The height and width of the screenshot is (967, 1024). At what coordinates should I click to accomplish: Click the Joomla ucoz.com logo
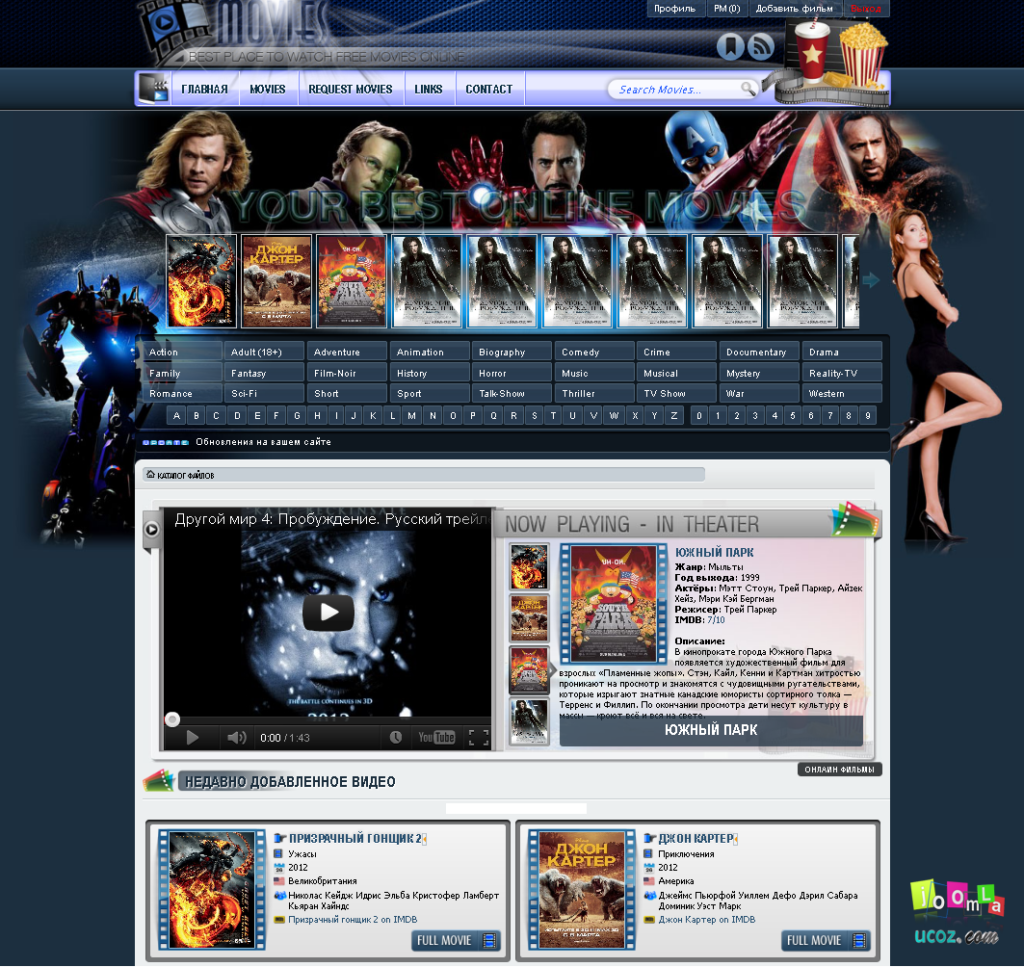957,913
